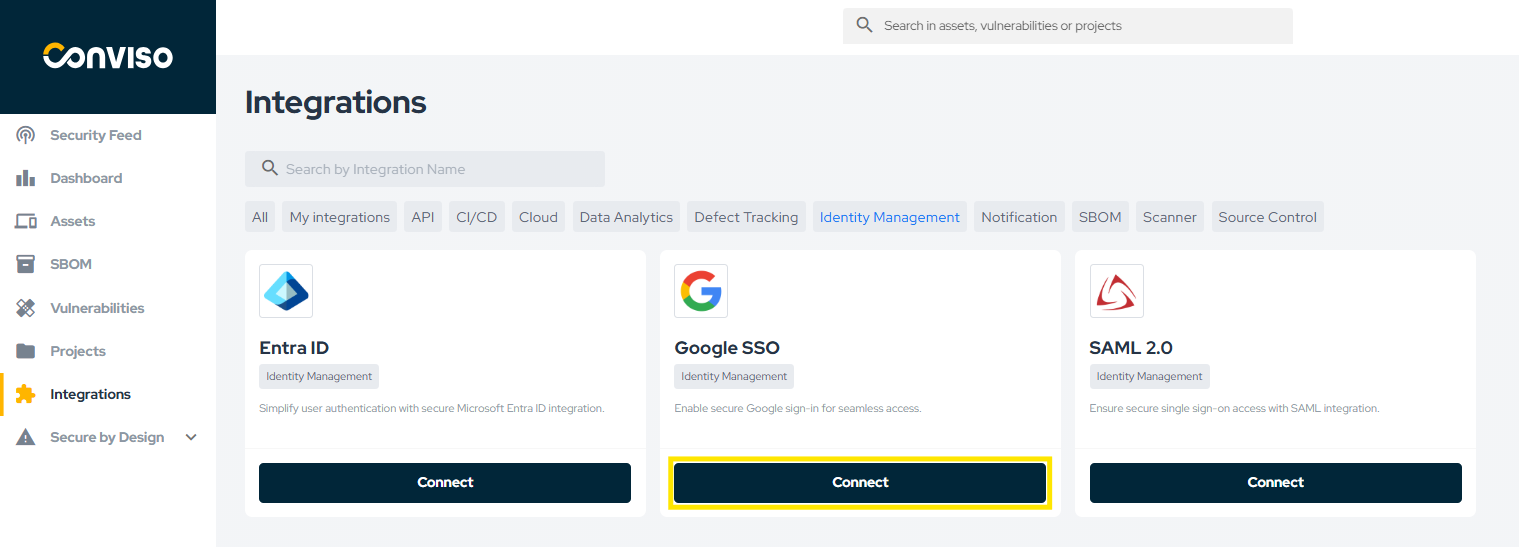This screenshot has width=1519, height=547.
Task: Click the Entra ID logo thumbnail
Action: point(286,291)
